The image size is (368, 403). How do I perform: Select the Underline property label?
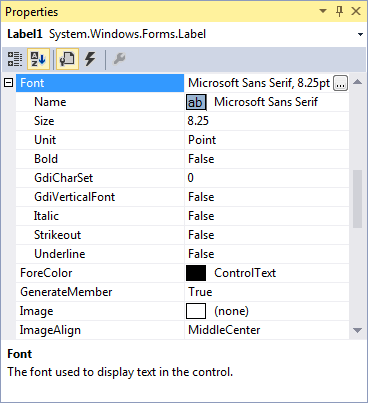point(60,254)
